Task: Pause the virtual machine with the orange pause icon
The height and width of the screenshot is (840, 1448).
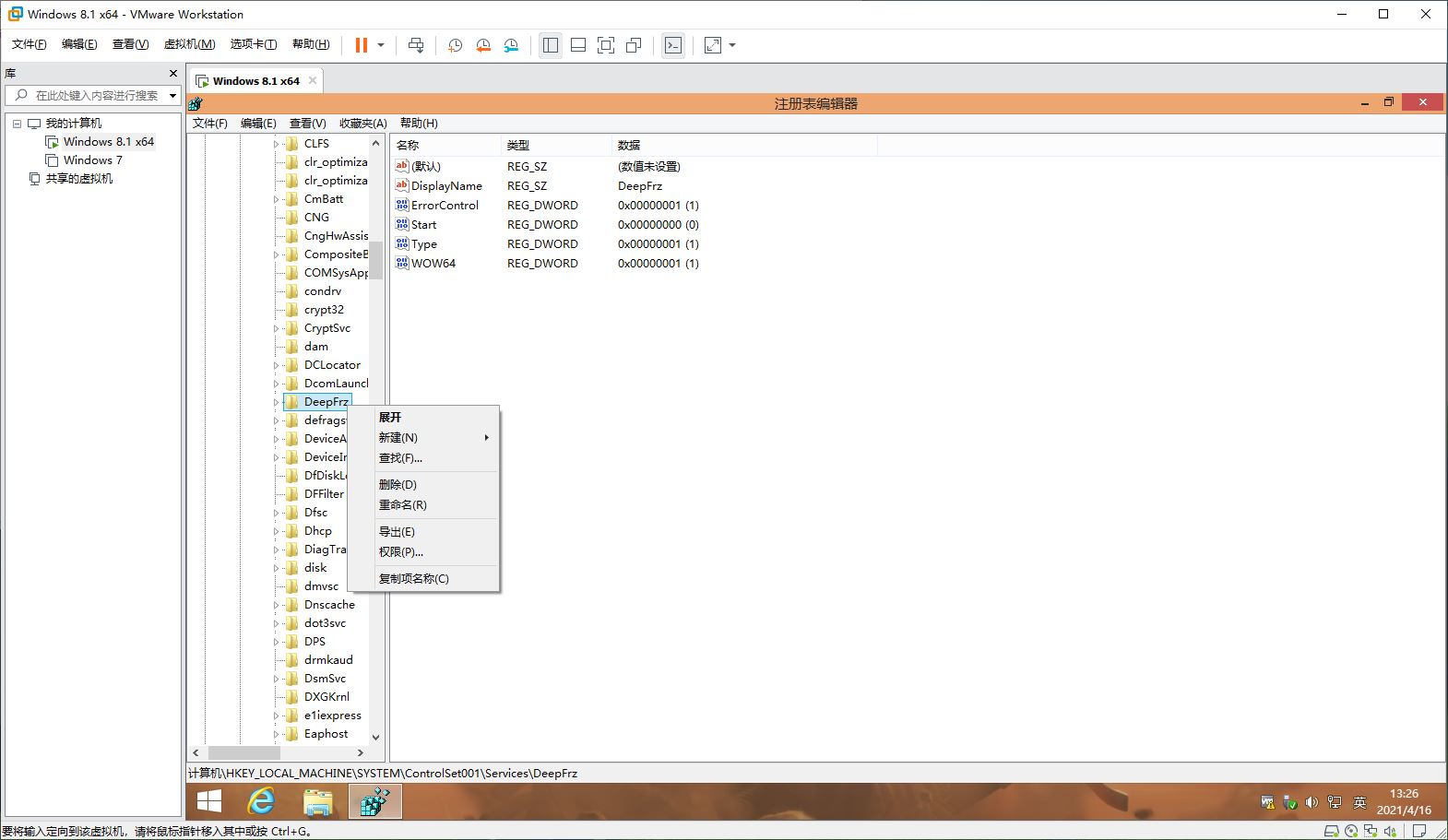Action: 362,45
